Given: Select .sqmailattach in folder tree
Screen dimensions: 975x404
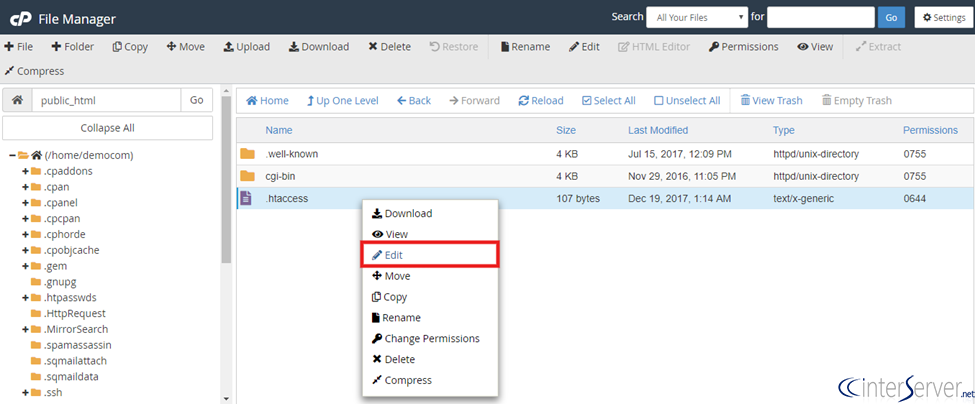Looking at the screenshot, I should [76, 361].
